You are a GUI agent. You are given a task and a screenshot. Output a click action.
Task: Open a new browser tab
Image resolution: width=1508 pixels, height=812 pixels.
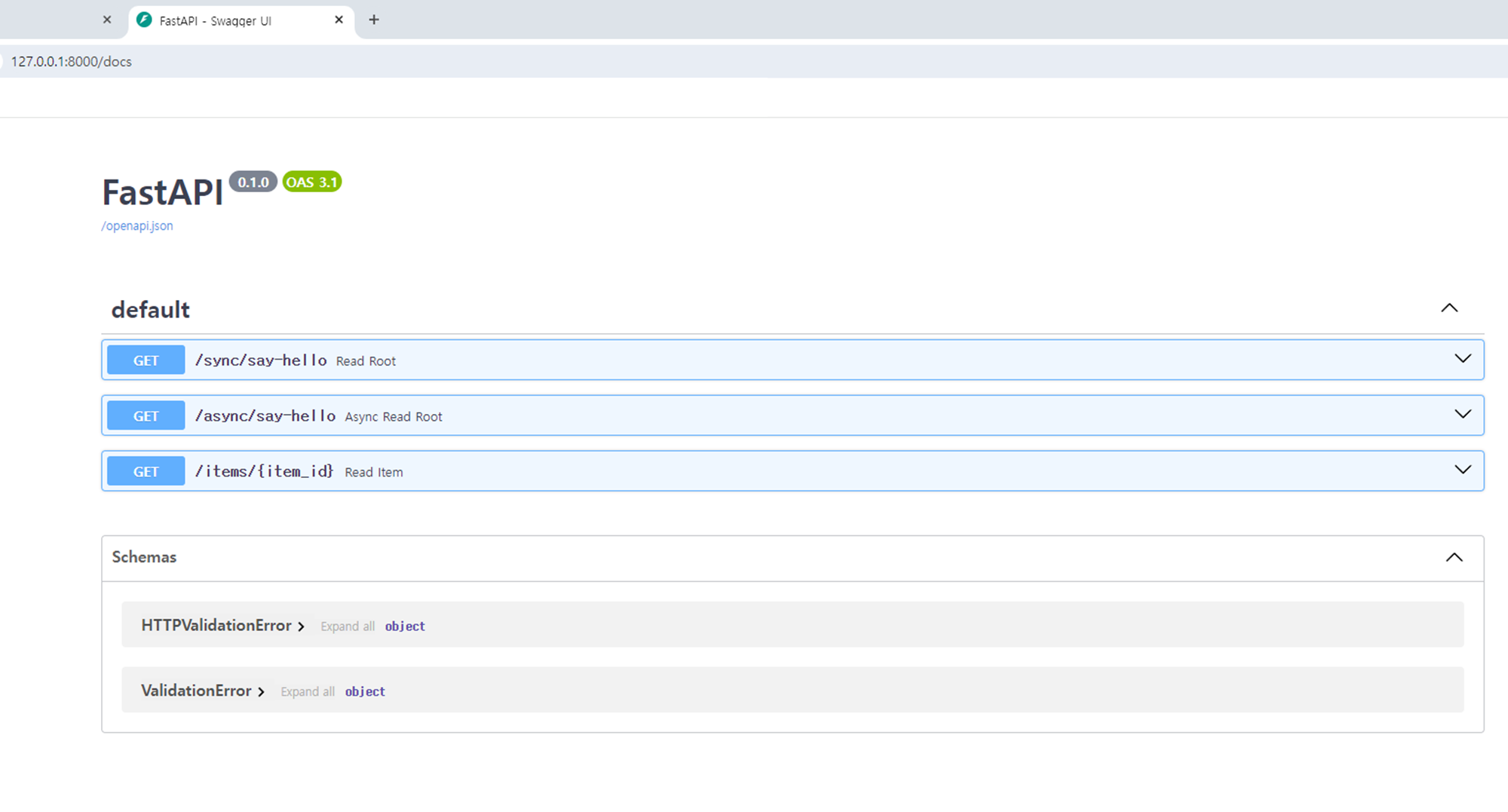pyautogui.click(x=374, y=20)
